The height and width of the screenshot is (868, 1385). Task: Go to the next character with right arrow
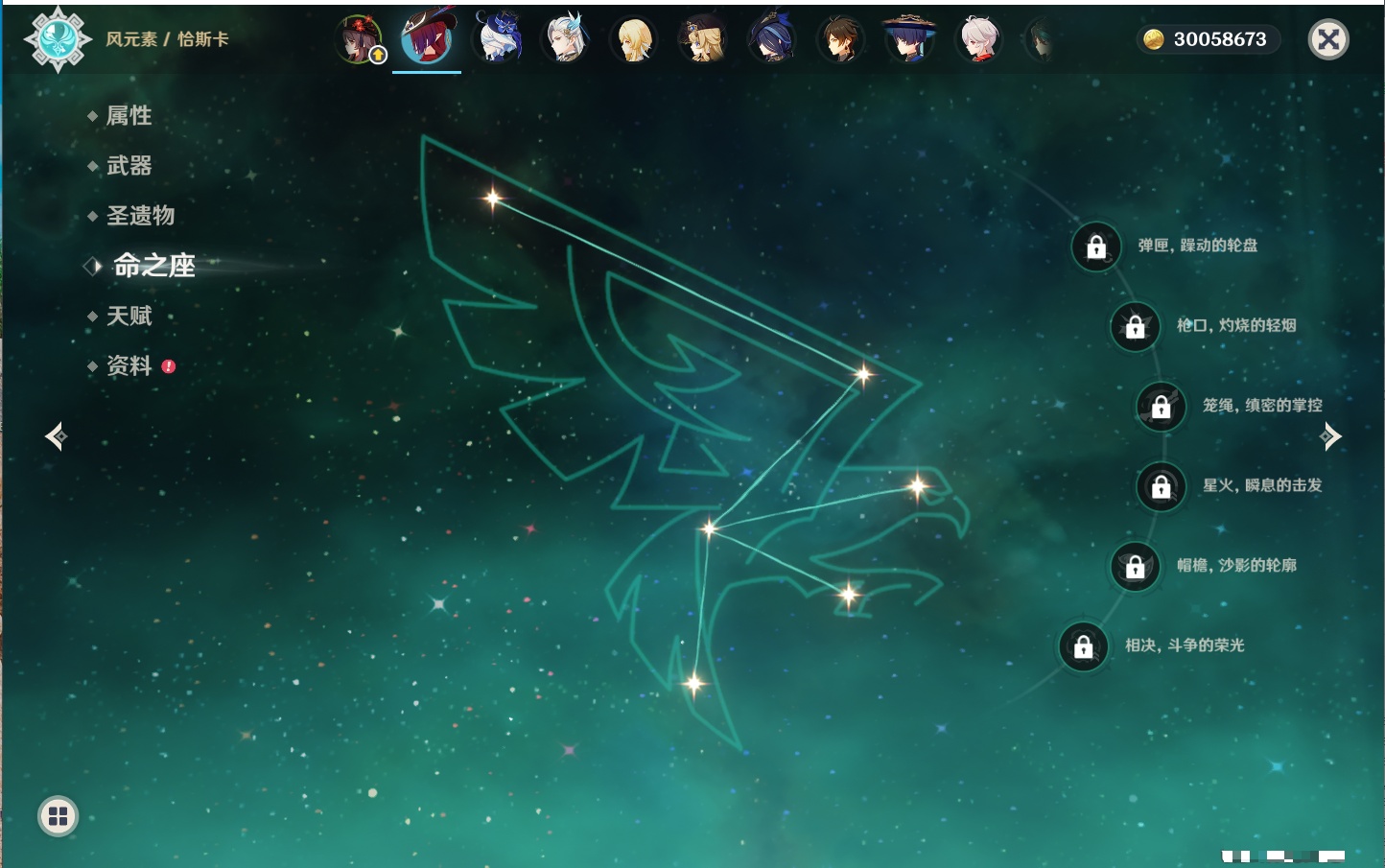pyautogui.click(x=1330, y=436)
